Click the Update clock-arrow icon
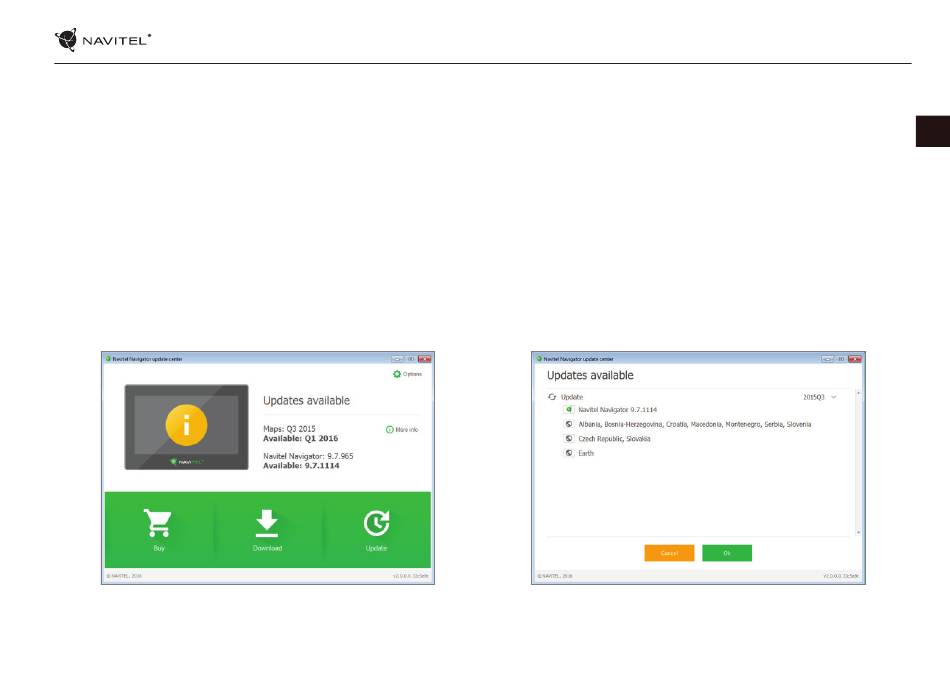The width and height of the screenshot is (950, 673). pyautogui.click(x=376, y=523)
